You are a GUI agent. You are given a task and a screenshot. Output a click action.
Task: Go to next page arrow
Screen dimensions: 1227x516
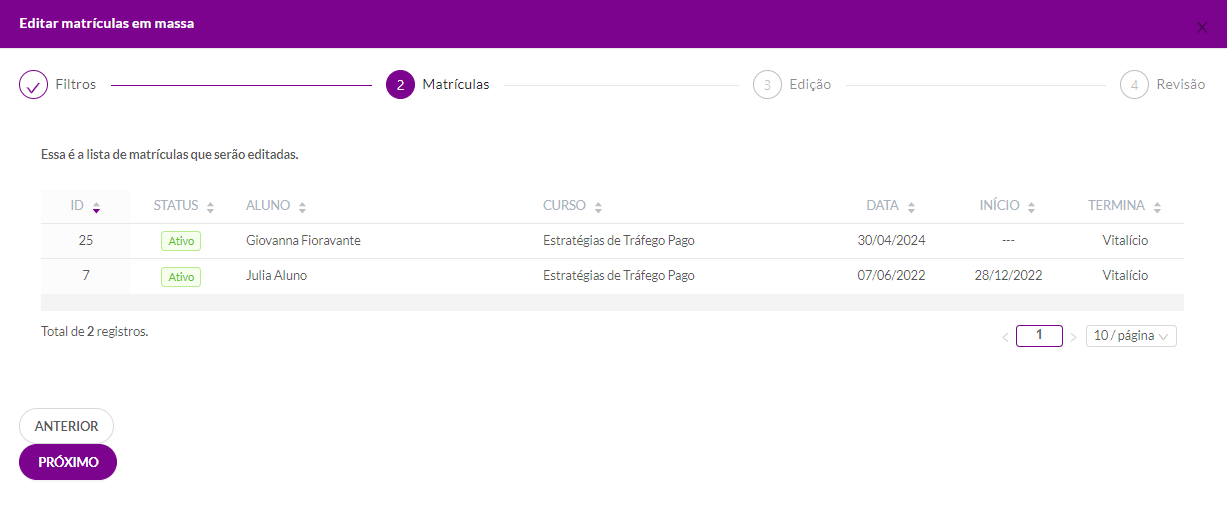pos(1073,337)
